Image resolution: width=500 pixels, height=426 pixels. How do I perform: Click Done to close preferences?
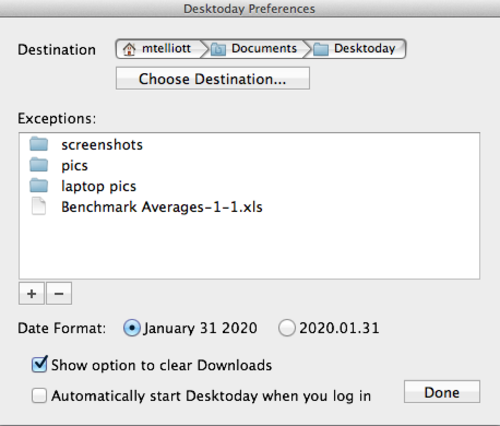point(442,392)
